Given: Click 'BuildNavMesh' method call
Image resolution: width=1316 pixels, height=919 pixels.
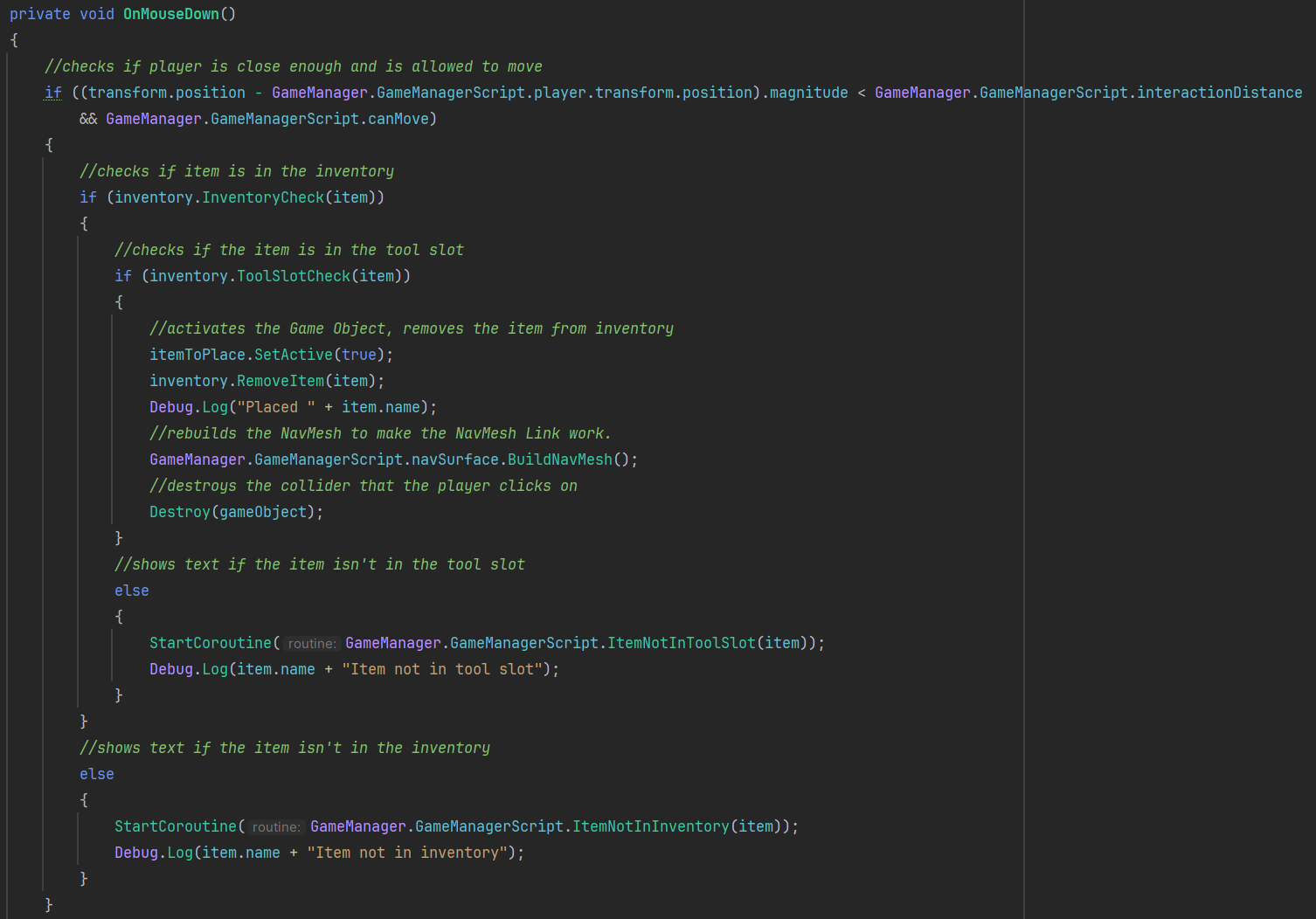Looking at the screenshot, I should (x=560, y=459).
